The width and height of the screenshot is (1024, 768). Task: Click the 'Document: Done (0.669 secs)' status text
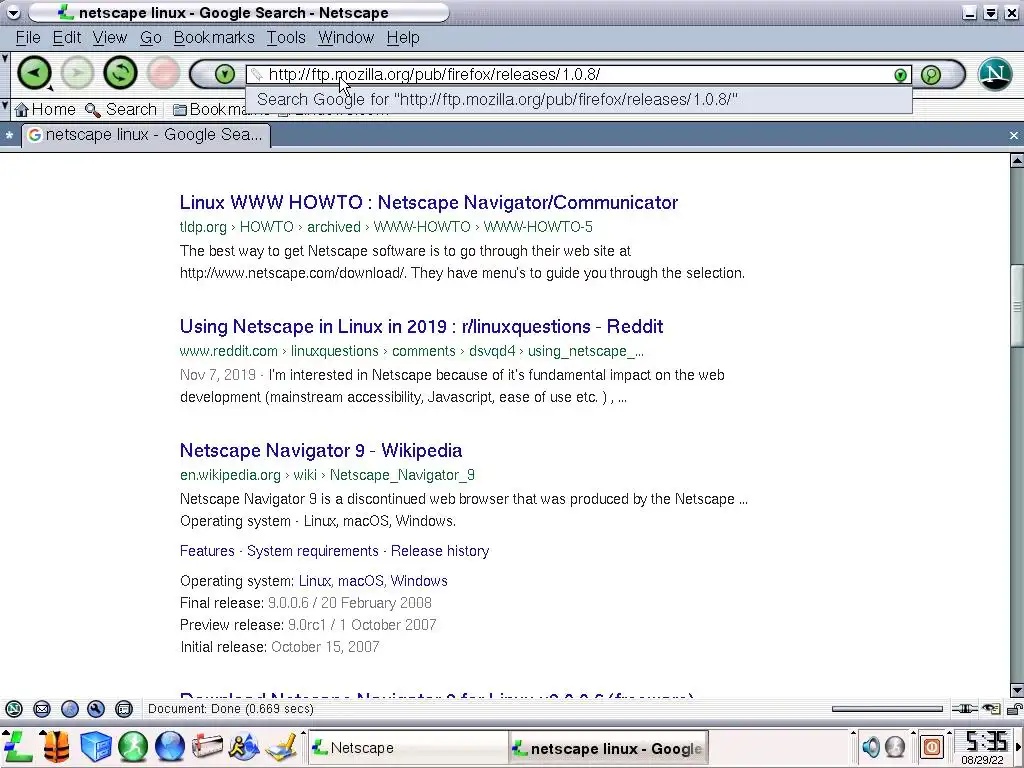[231, 709]
